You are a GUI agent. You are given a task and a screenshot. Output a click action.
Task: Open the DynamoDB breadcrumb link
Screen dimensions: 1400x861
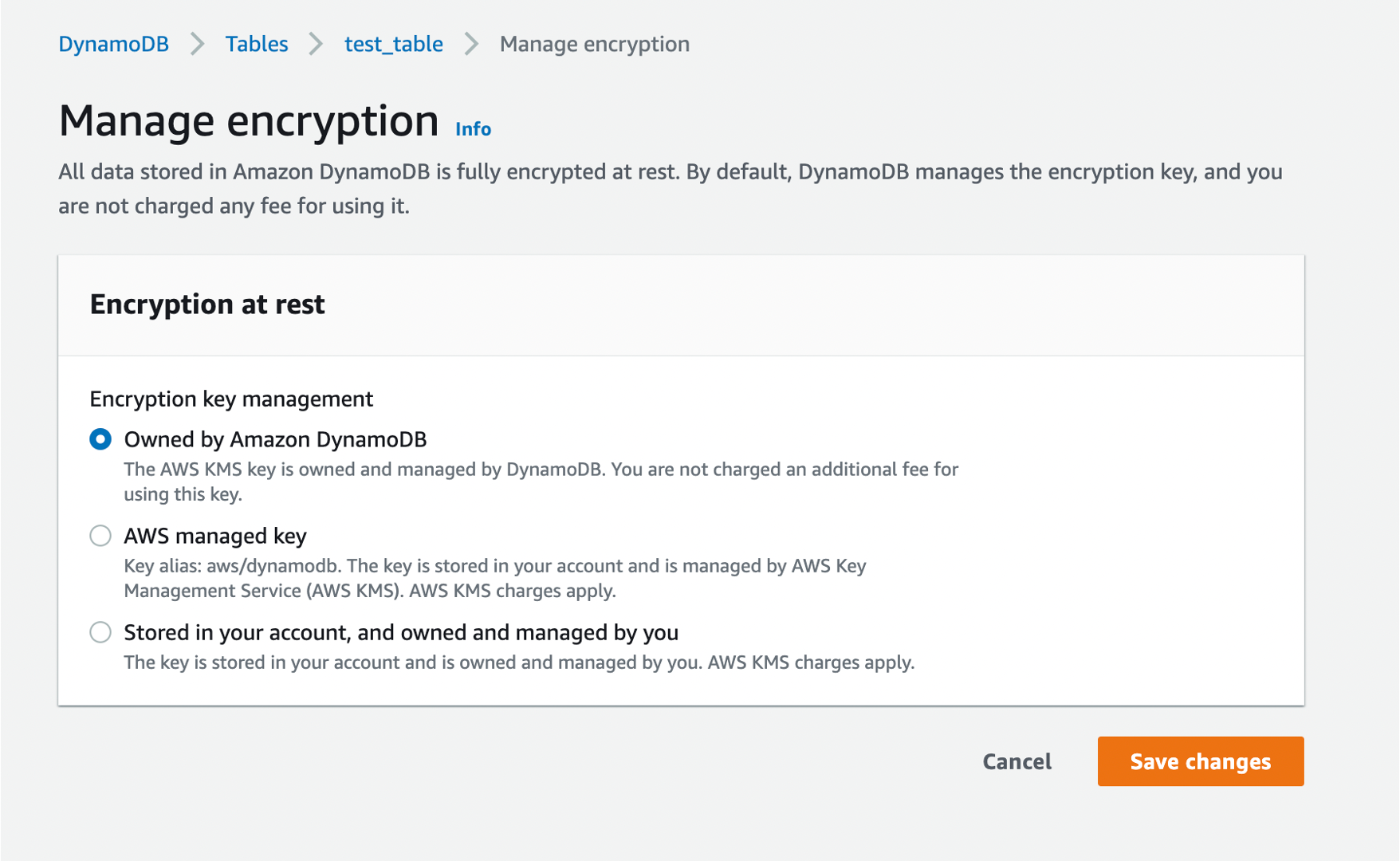point(113,44)
